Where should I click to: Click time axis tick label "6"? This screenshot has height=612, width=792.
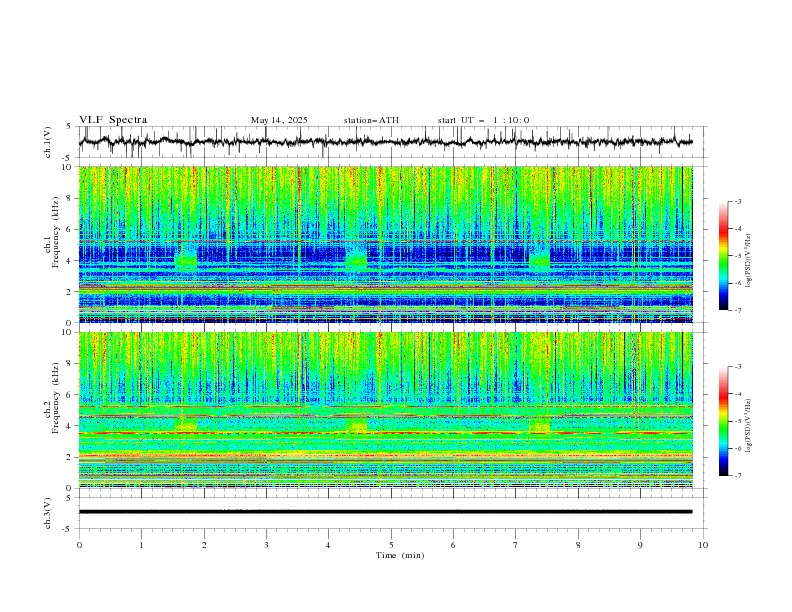453,545
